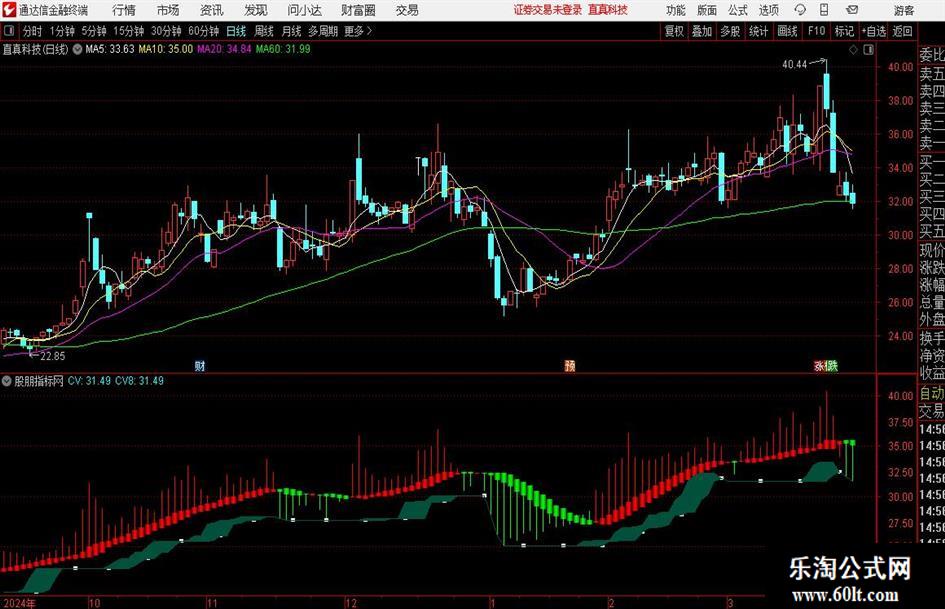This screenshot has width=945, height=609.
Task: Open the 市场 menu
Action: 168,10
